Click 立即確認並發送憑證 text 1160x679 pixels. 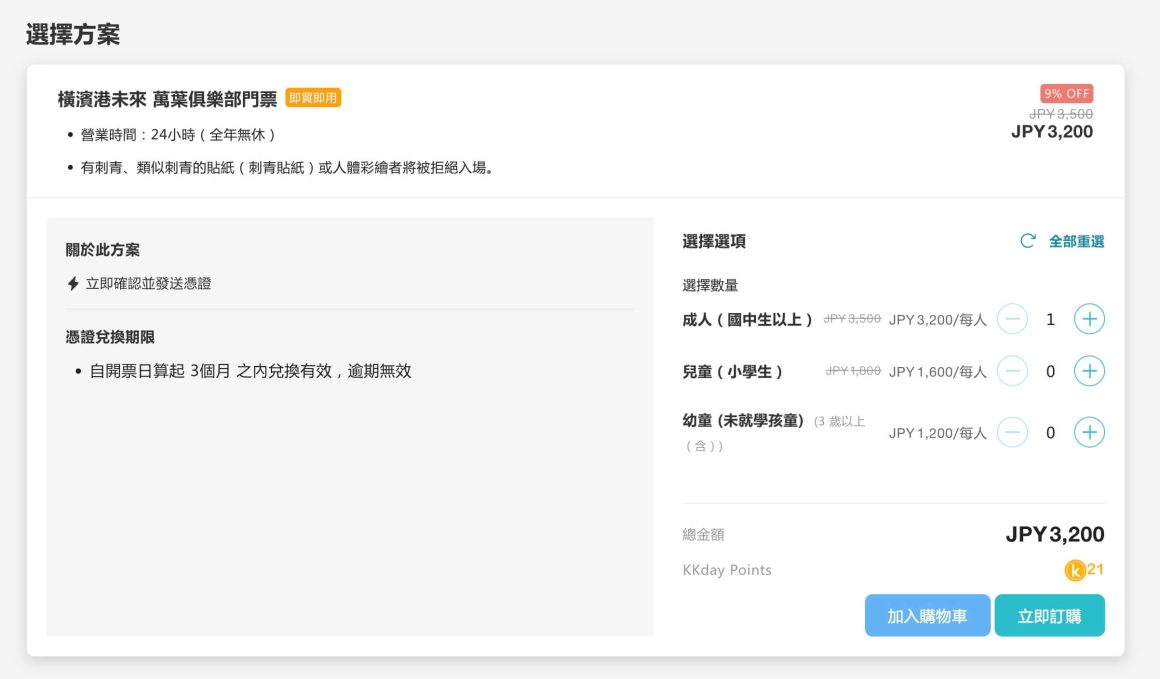148,283
